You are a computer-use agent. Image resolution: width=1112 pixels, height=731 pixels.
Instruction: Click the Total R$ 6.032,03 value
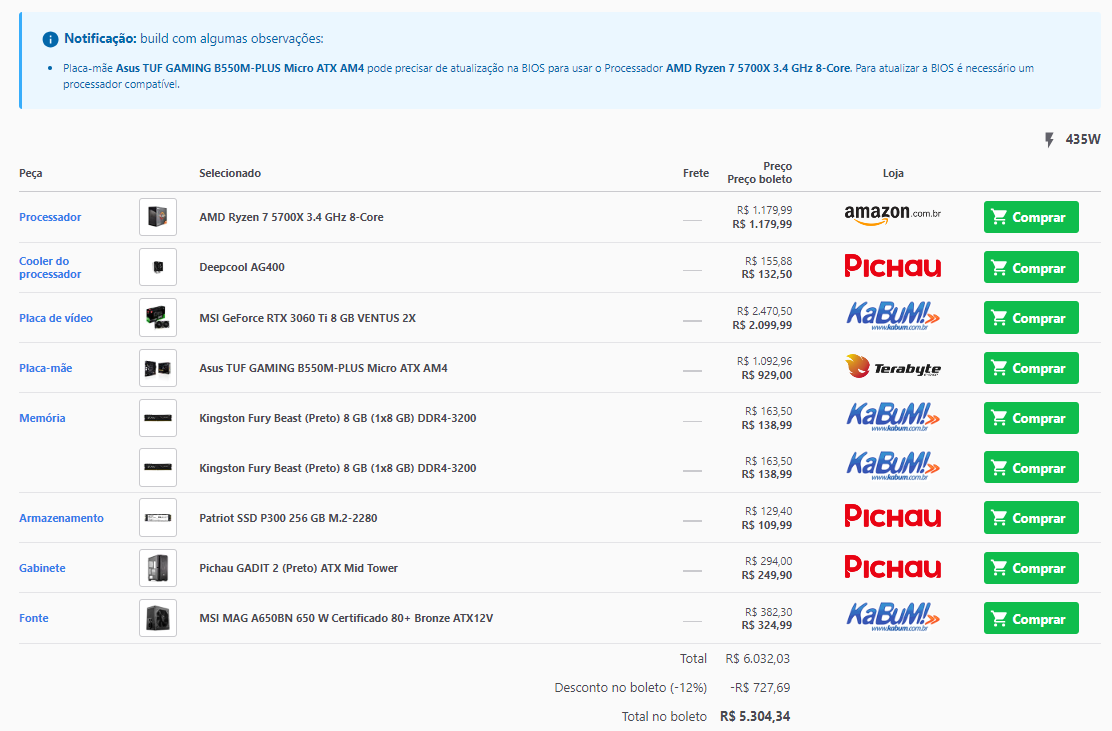(x=757, y=659)
